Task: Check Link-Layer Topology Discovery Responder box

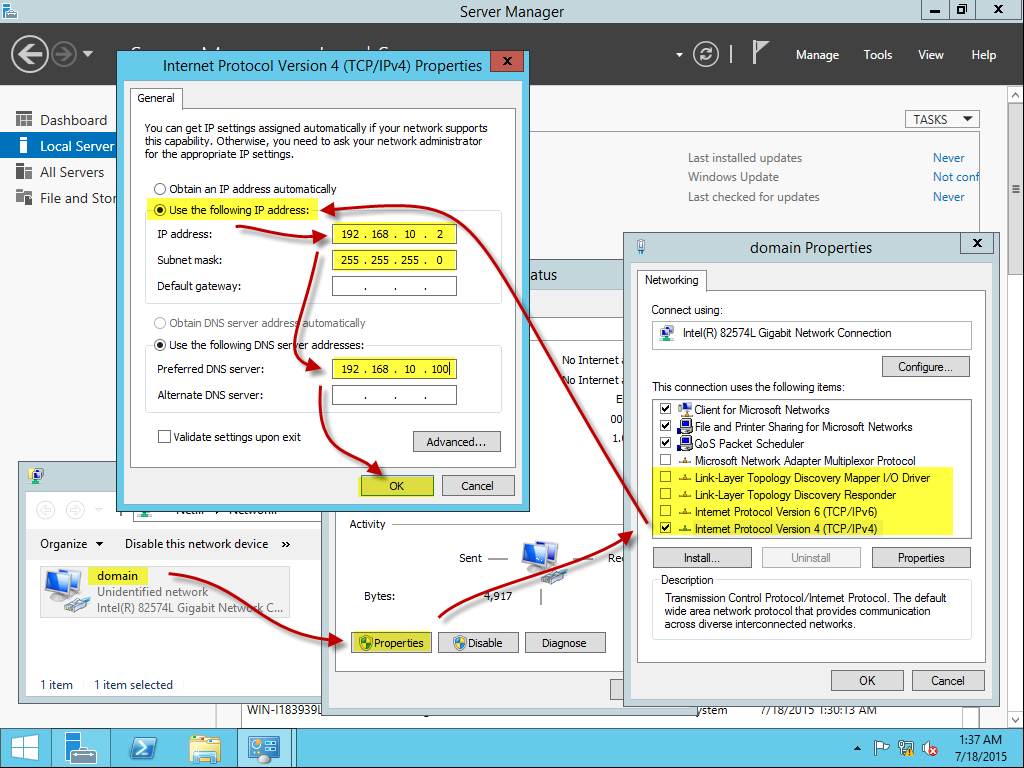Action: click(x=665, y=494)
